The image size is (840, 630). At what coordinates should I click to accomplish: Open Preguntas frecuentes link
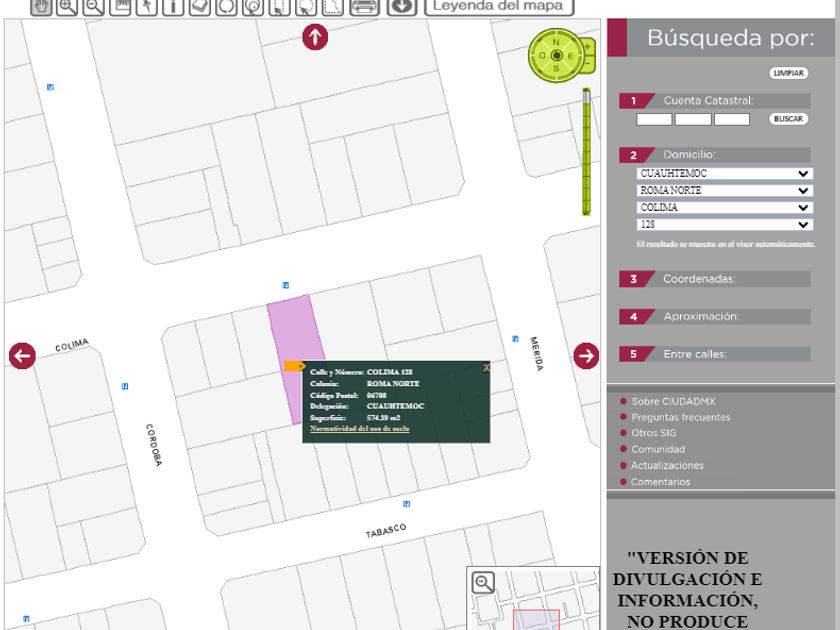pos(680,417)
